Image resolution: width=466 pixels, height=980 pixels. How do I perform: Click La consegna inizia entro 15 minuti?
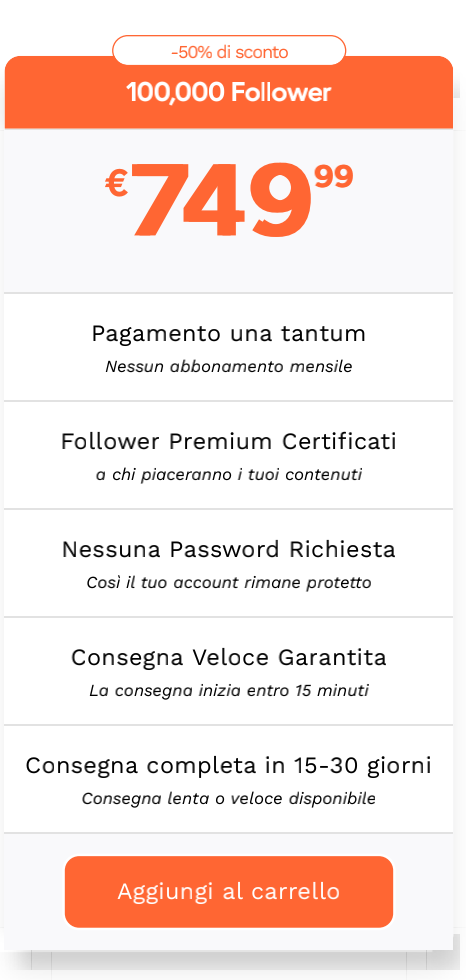pyautogui.click(x=229, y=691)
